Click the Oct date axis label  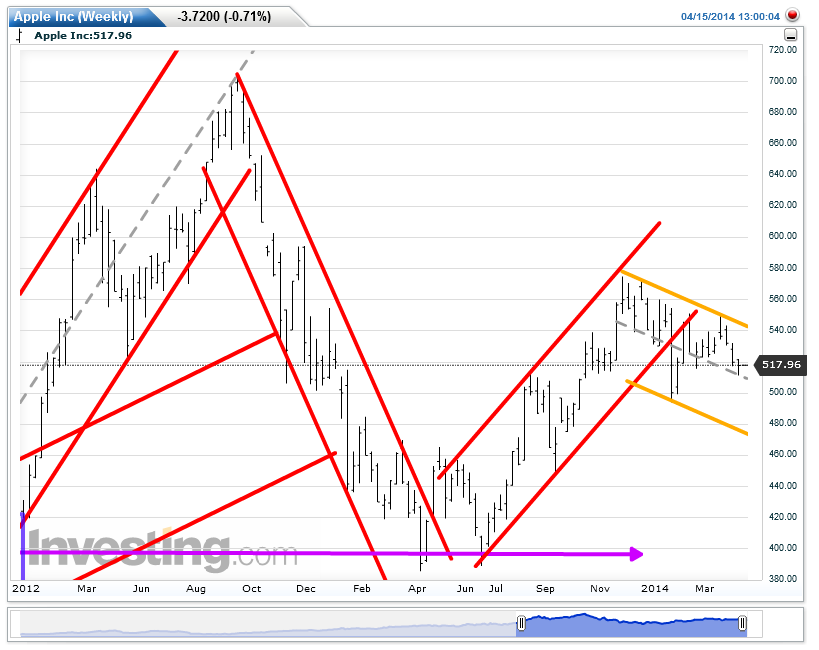[251, 588]
